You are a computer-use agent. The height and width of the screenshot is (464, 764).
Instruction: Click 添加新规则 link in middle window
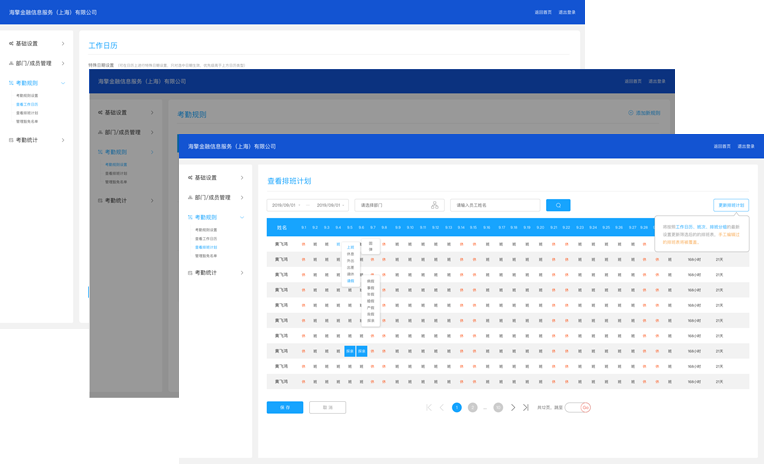(648, 113)
